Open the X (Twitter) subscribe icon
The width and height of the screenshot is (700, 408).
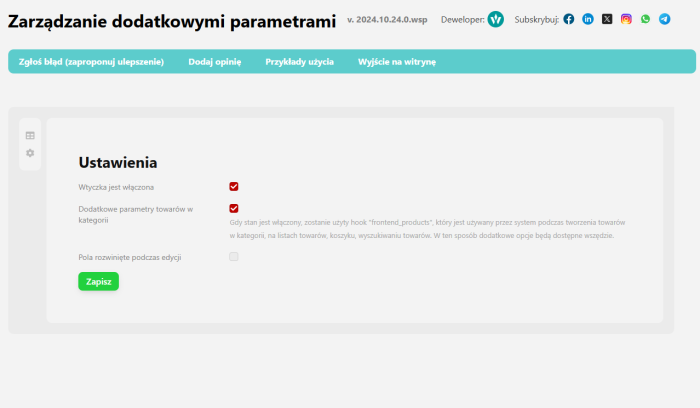click(x=607, y=19)
